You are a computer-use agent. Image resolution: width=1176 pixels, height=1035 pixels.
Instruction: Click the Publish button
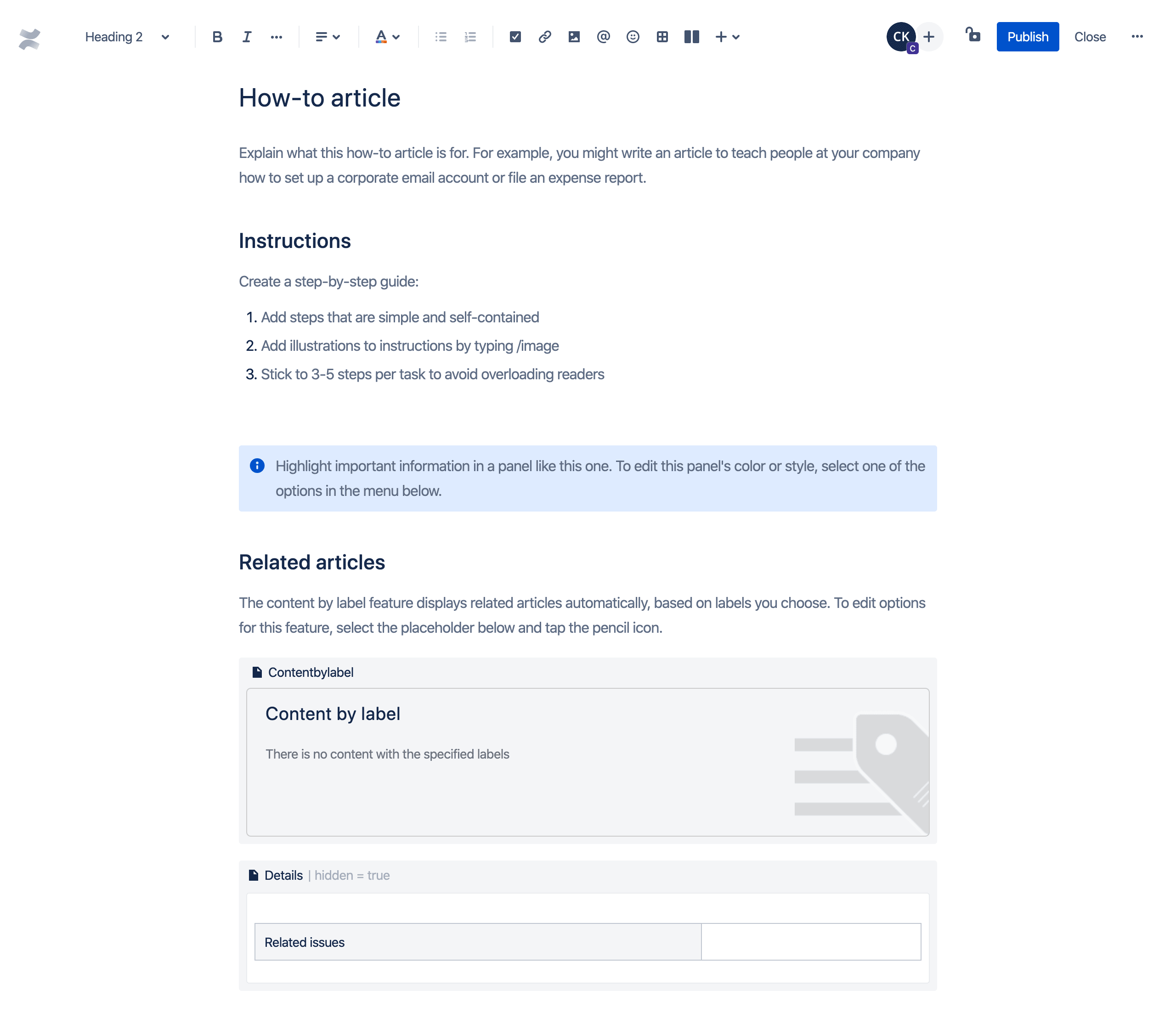[x=1028, y=37]
